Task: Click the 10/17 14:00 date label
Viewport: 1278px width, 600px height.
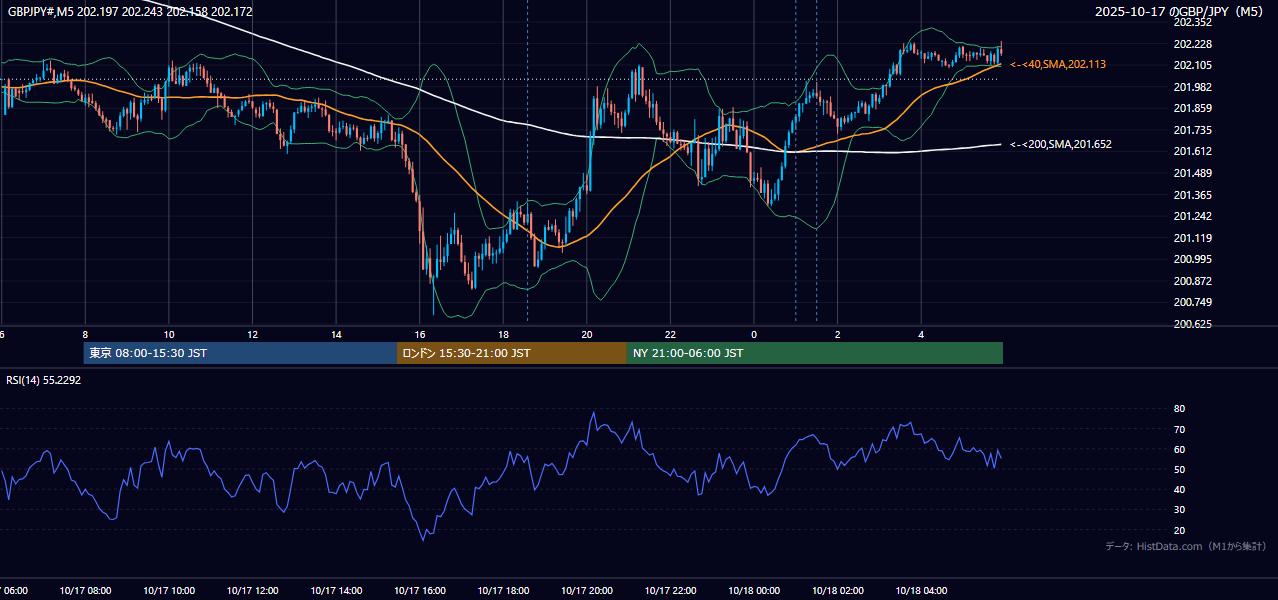Action: pyautogui.click(x=336, y=591)
